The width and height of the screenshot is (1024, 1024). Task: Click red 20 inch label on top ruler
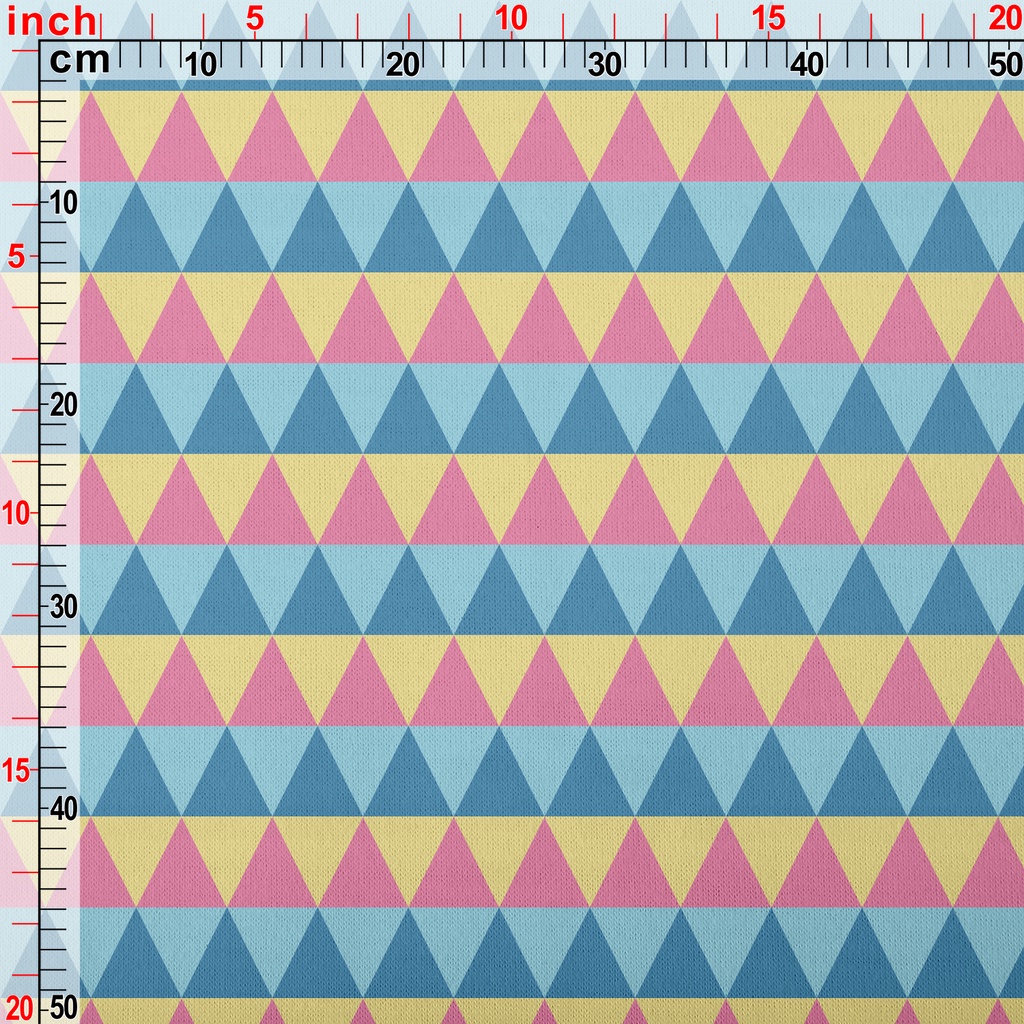coord(1005,18)
